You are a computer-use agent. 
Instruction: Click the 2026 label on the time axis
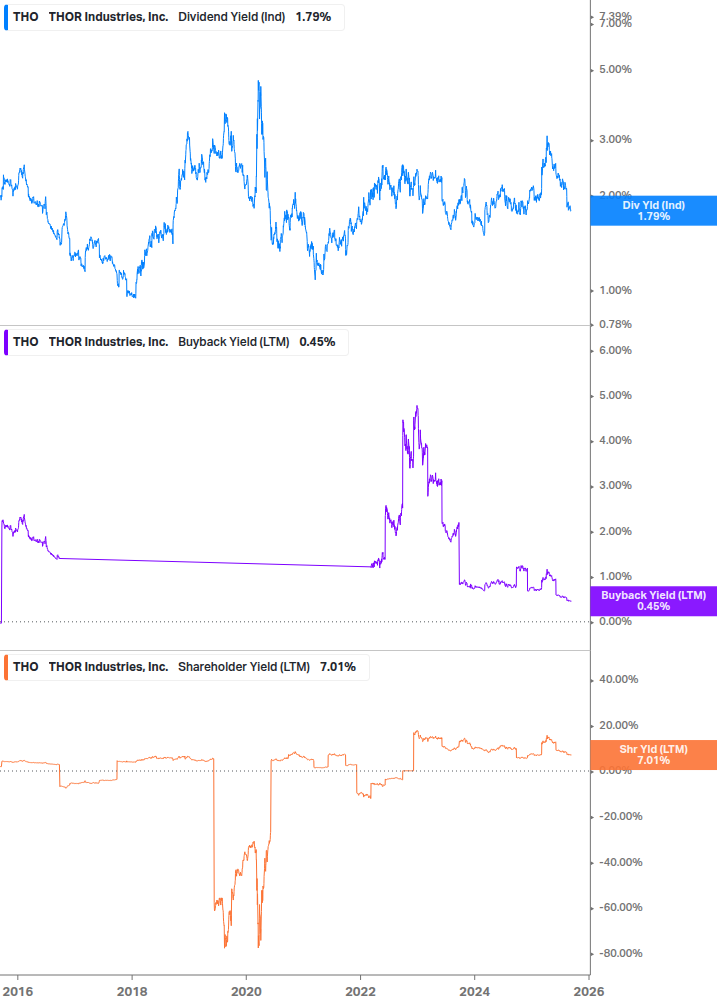tap(589, 991)
